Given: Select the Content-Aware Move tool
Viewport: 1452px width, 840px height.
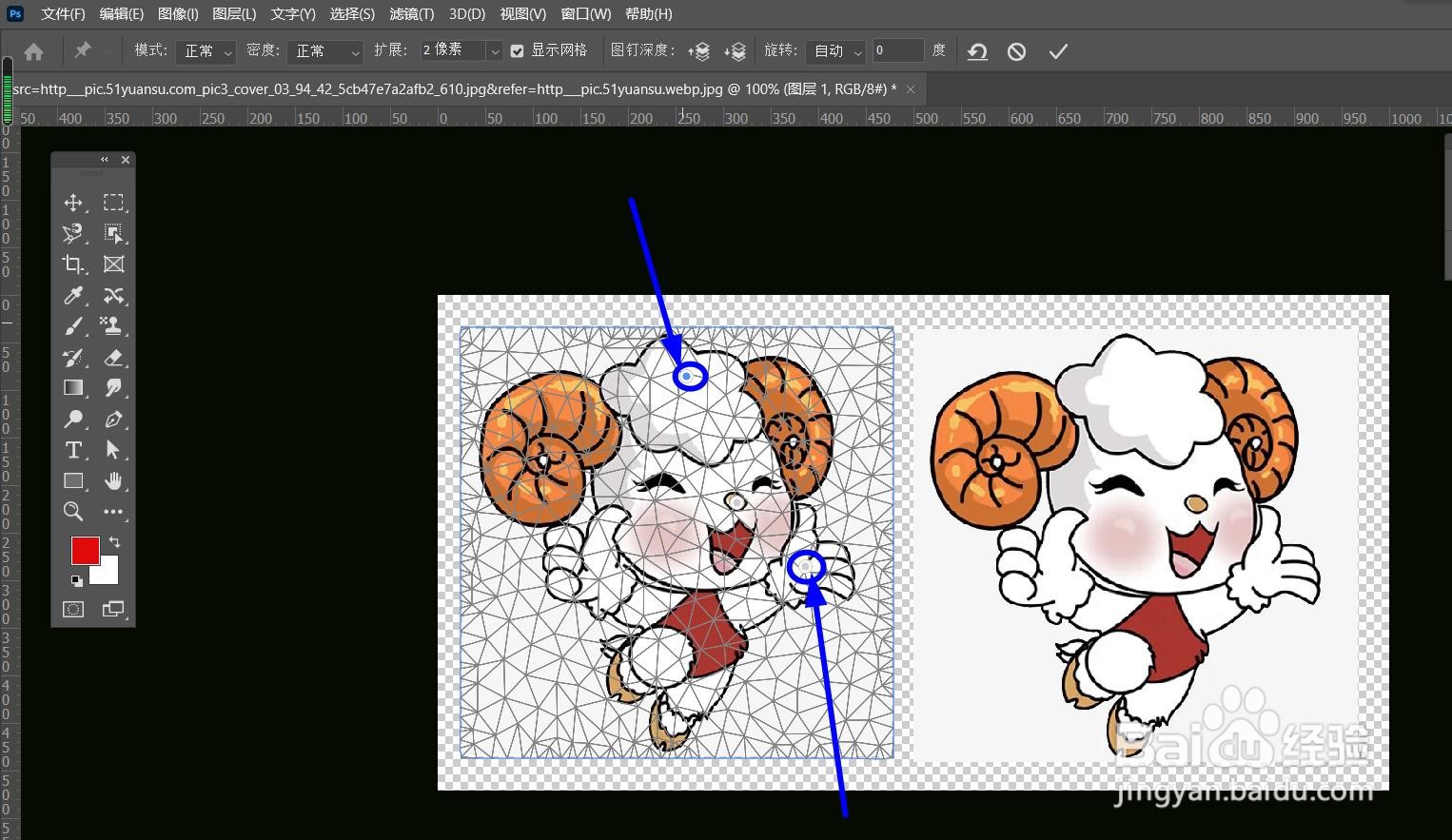Looking at the screenshot, I should tap(113, 296).
